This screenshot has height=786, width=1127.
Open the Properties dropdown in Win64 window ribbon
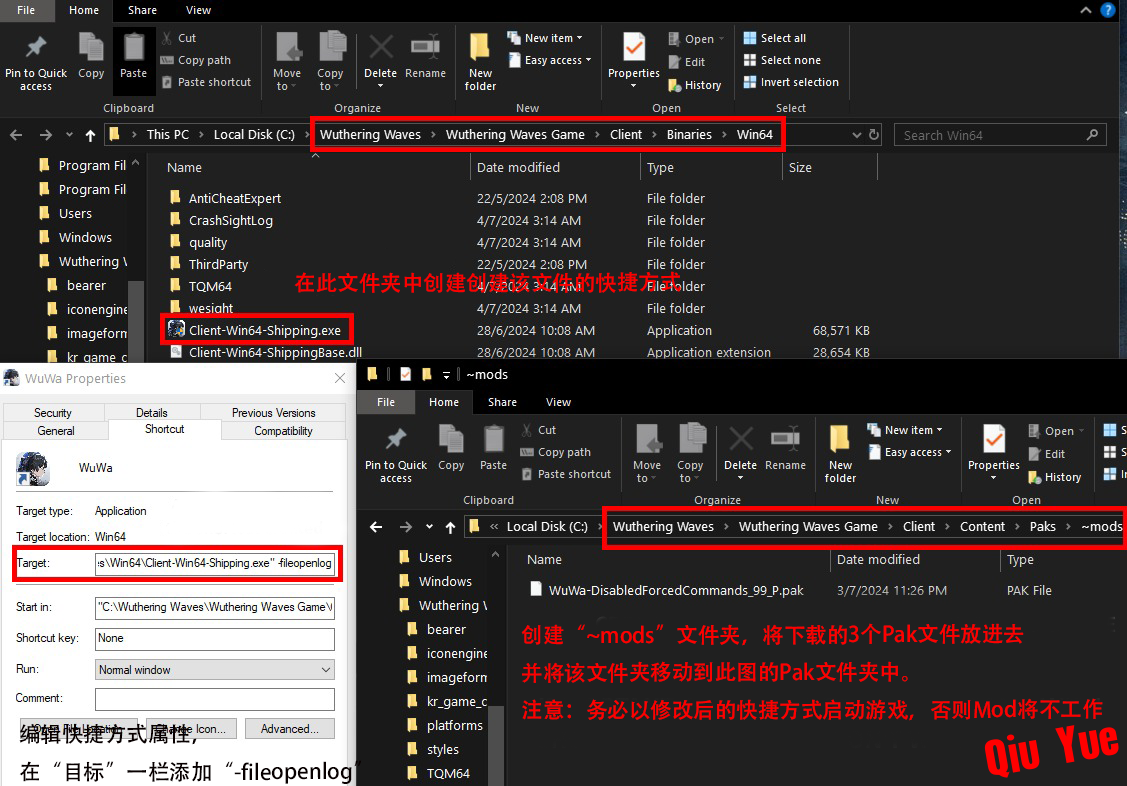tap(633, 85)
